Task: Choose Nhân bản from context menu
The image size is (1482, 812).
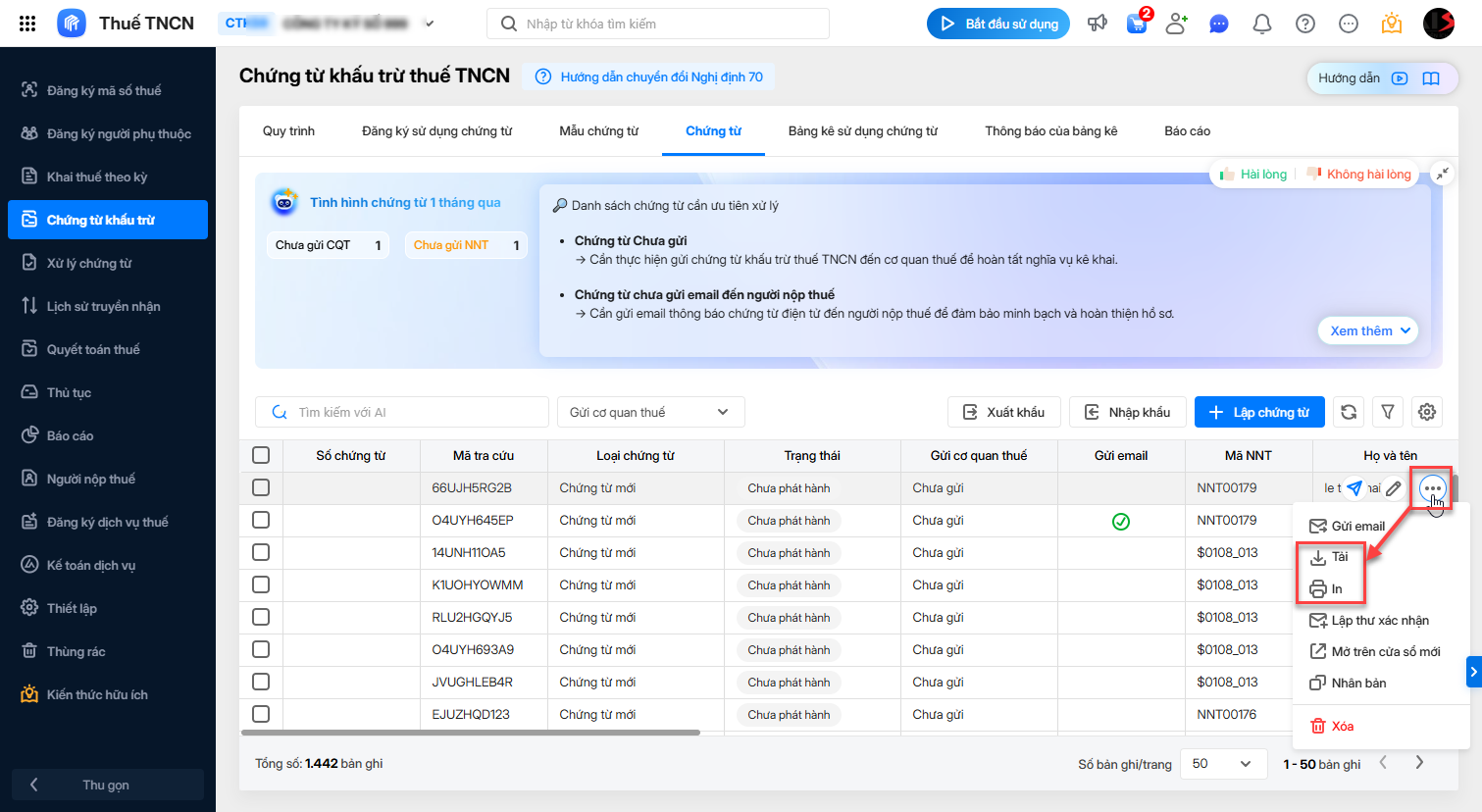Action: 1358,684
